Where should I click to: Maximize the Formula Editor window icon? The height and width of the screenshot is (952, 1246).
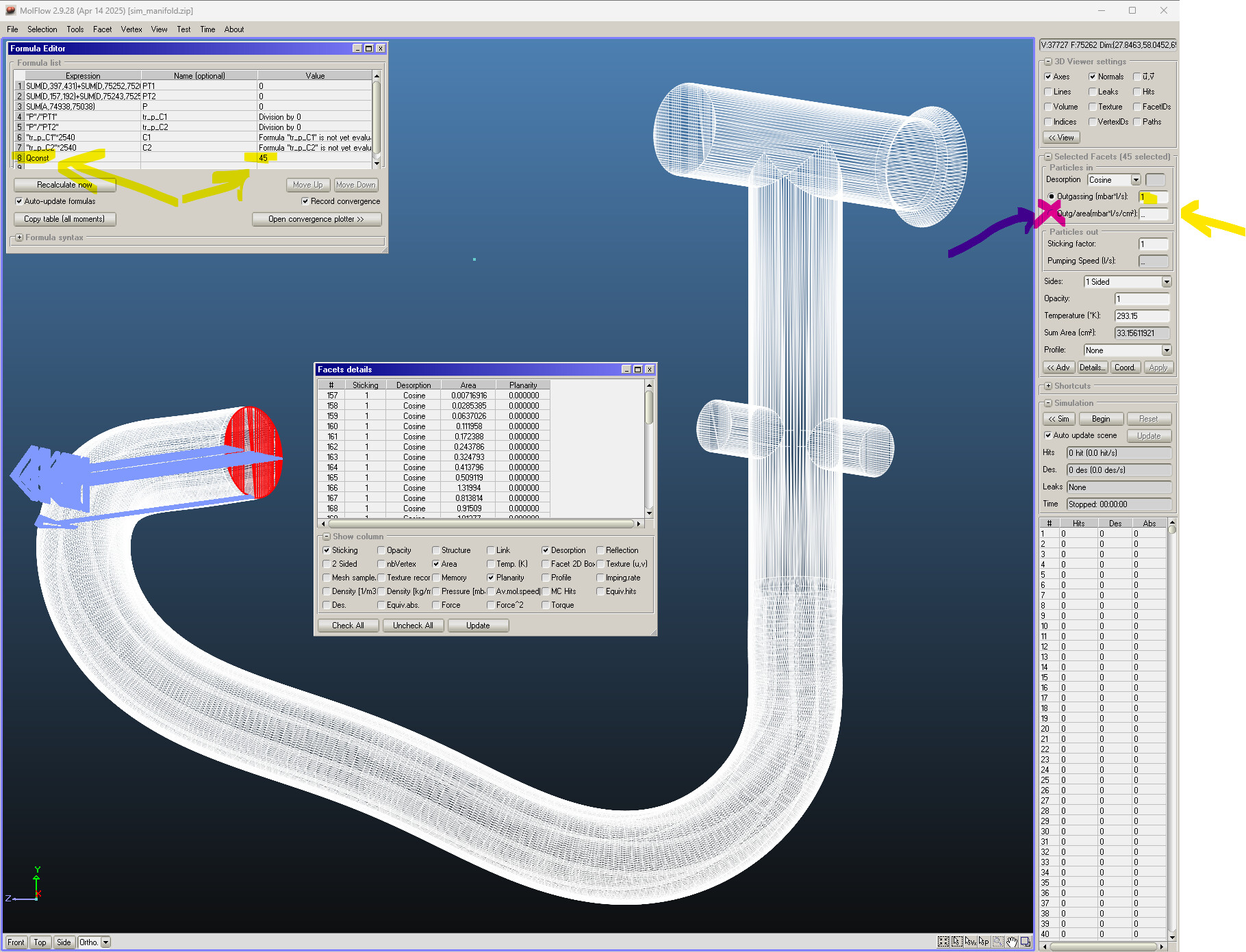coord(369,49)
